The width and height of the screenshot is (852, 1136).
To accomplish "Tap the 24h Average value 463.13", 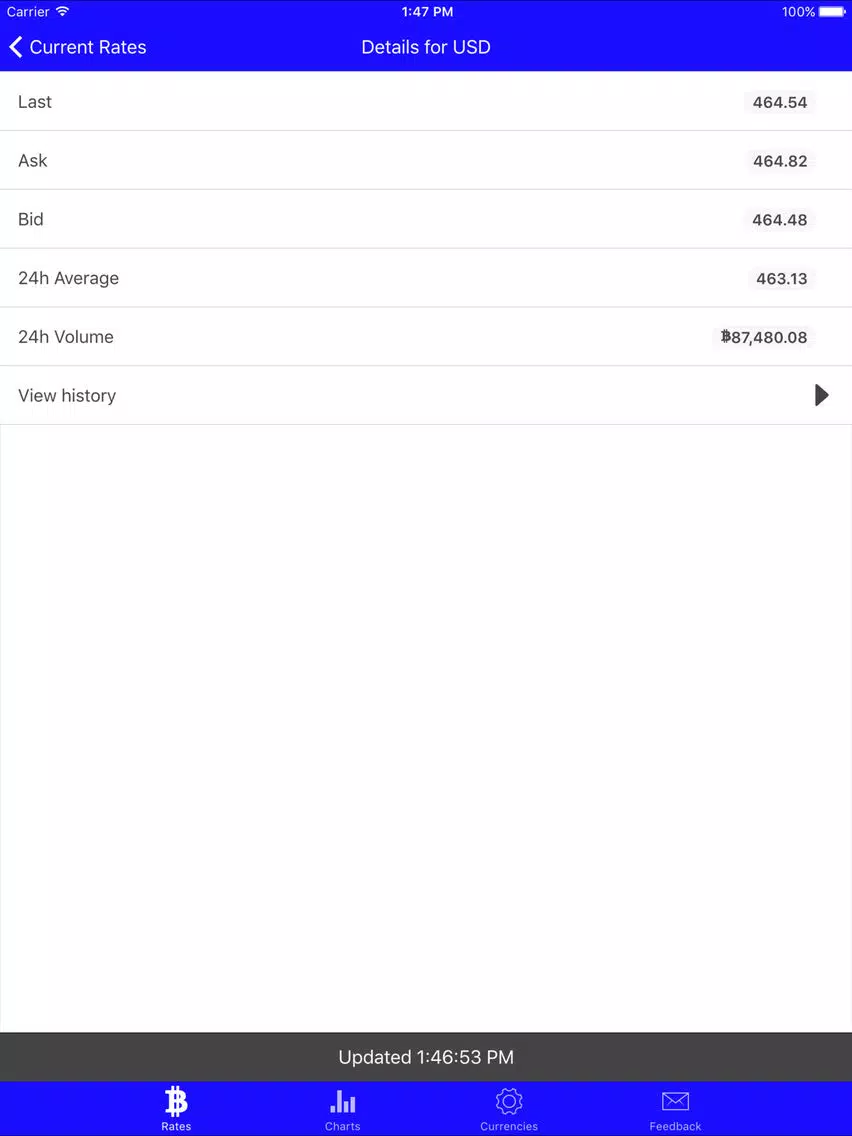I will tap(781, 278).
